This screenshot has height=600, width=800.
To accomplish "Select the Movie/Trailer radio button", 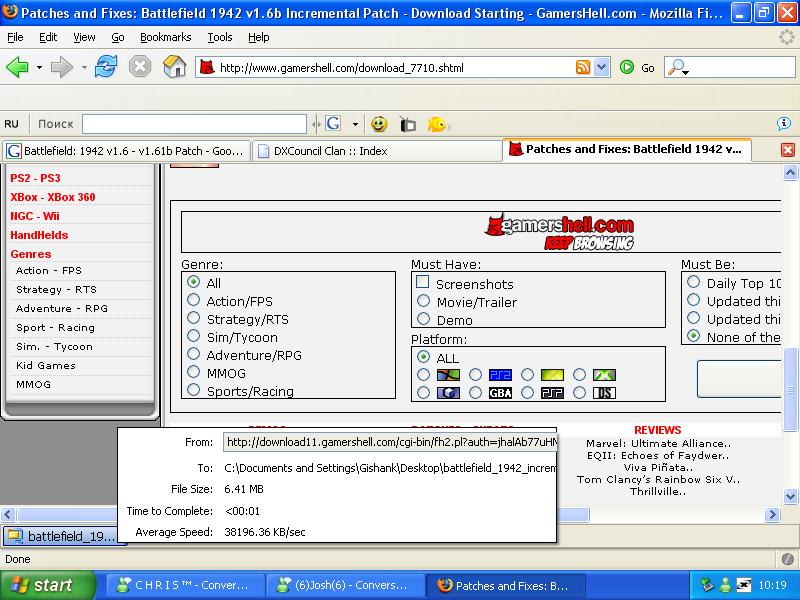I will (423, 301).
